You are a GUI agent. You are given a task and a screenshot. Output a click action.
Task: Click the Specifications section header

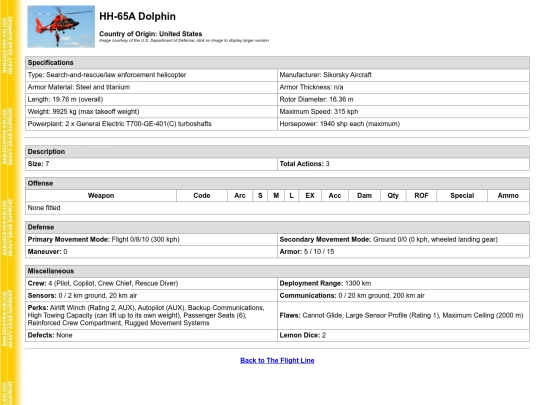(277, 63)
